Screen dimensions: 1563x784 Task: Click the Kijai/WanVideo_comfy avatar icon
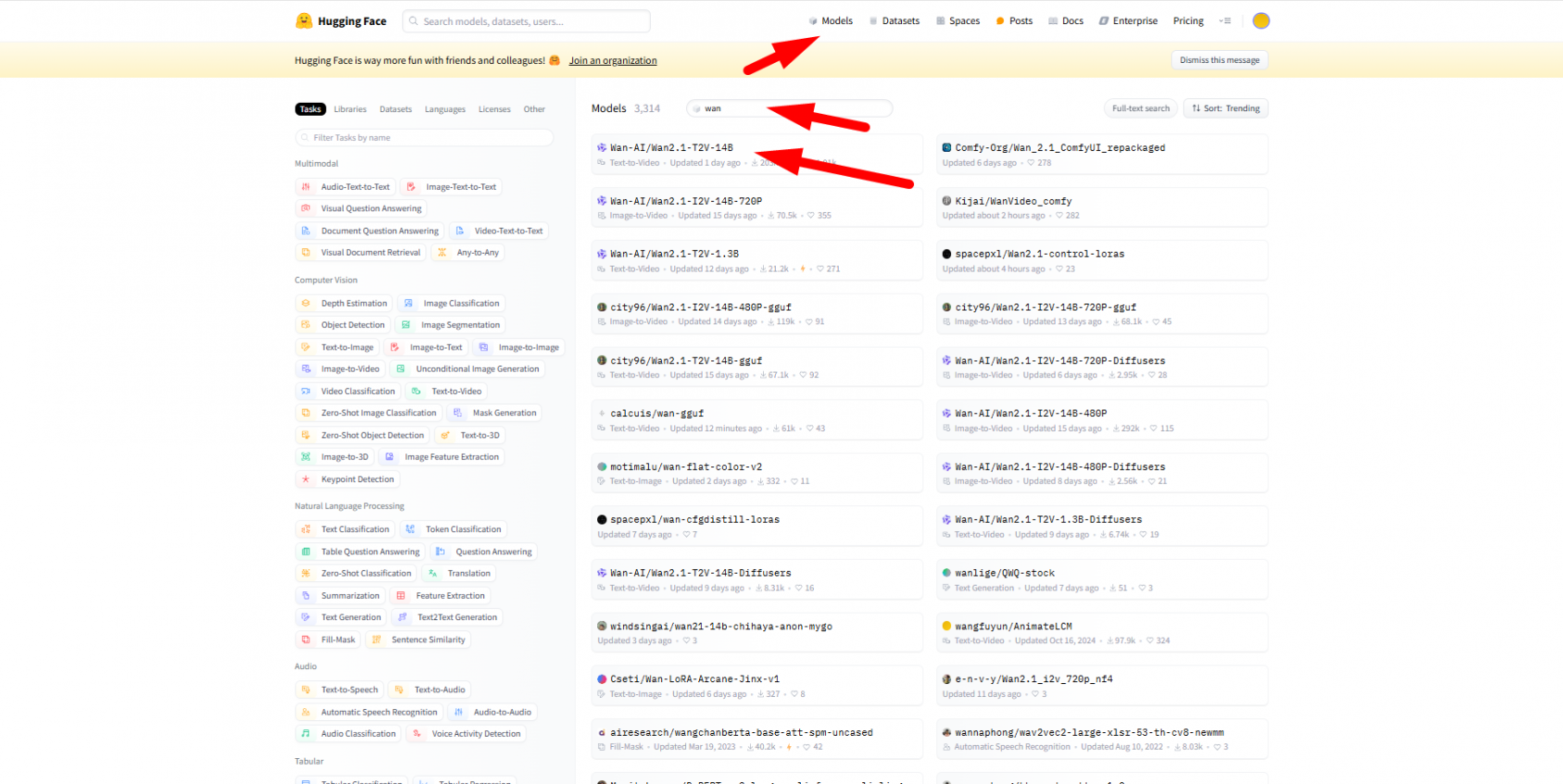pos(946,201)
